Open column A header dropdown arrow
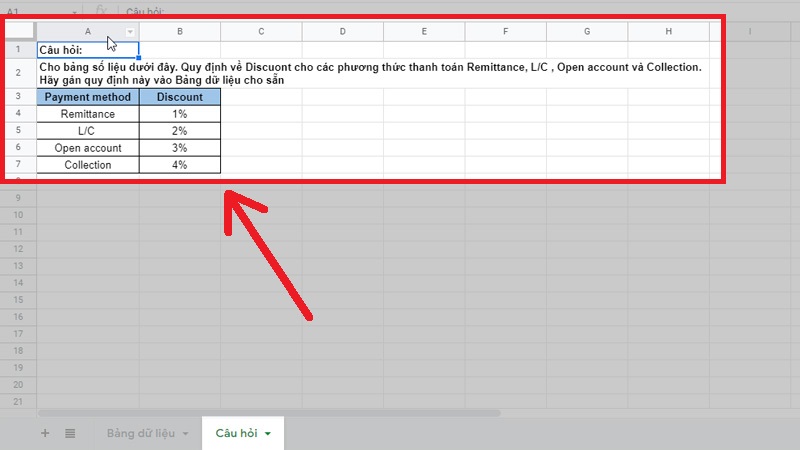The width and height of the screenshot is (800, 450). (x=130, y=32)
